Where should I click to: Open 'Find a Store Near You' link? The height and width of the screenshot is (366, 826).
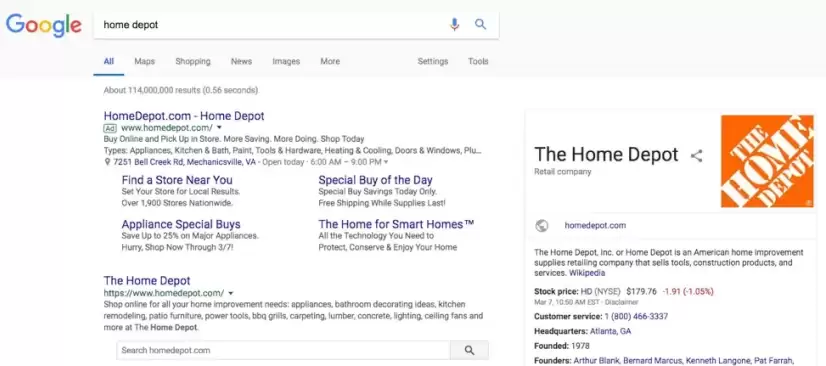pos(177,180)
